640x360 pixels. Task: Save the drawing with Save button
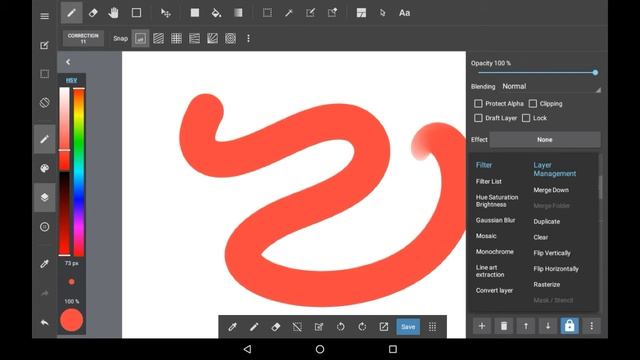pyautogui.click(x=408, y=327)
